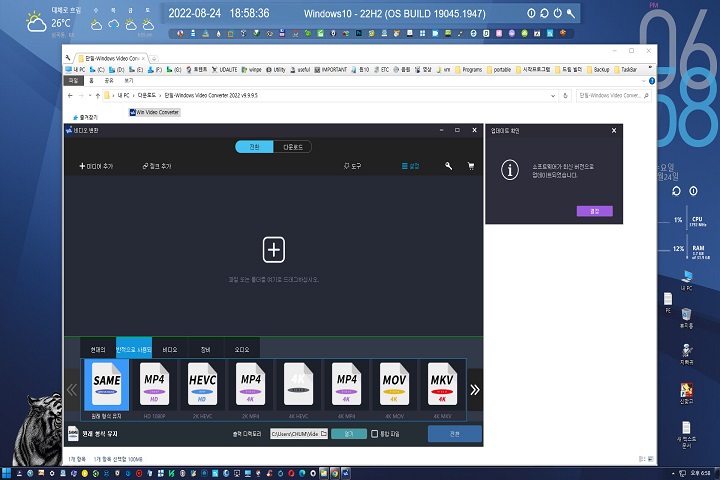This screenshot has height=480, width=720.
Task: Toggle the 통합 파일 merge files checkbox
Action: pos(374,434)
